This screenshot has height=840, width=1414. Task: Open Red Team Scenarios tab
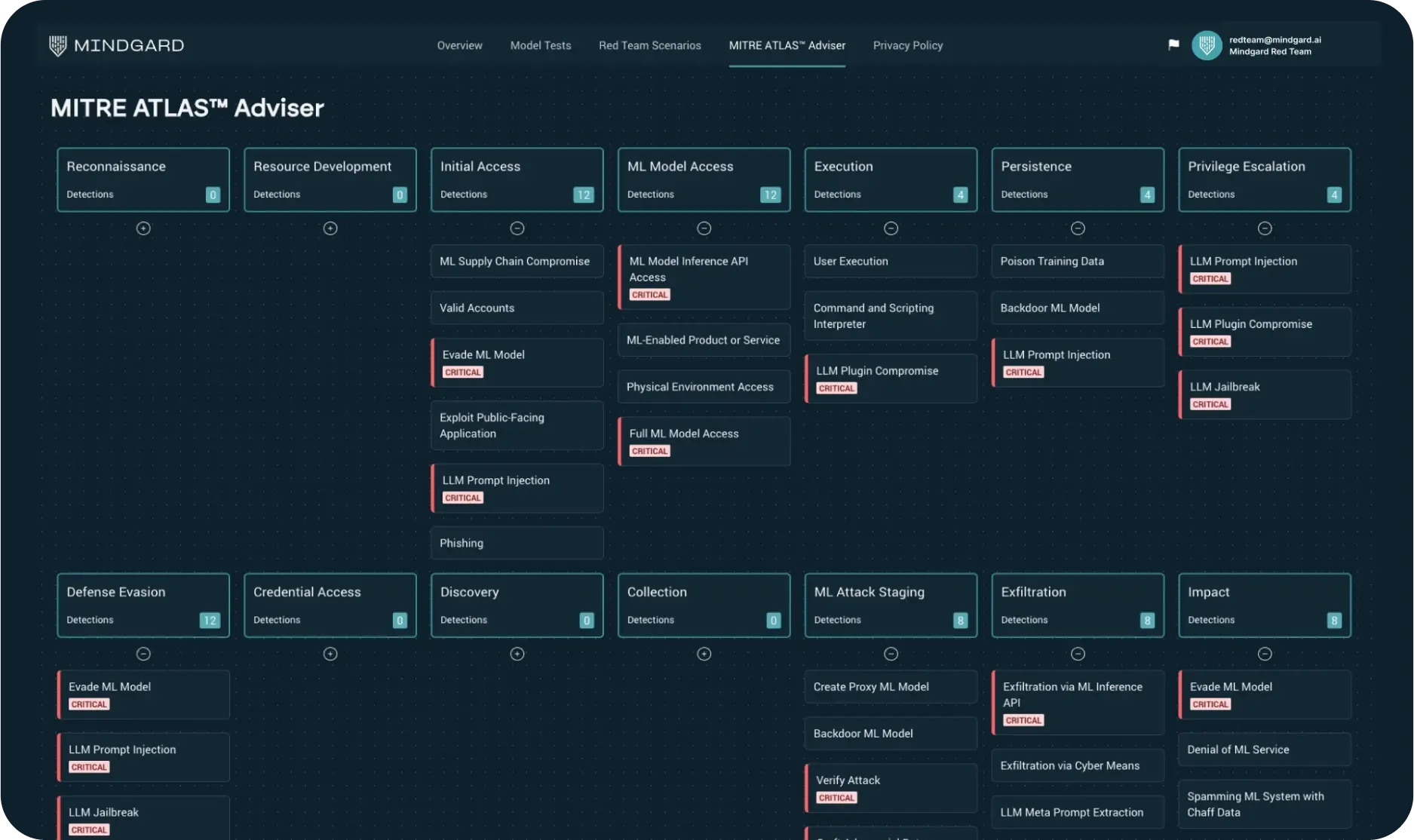[x=650, y=45]
